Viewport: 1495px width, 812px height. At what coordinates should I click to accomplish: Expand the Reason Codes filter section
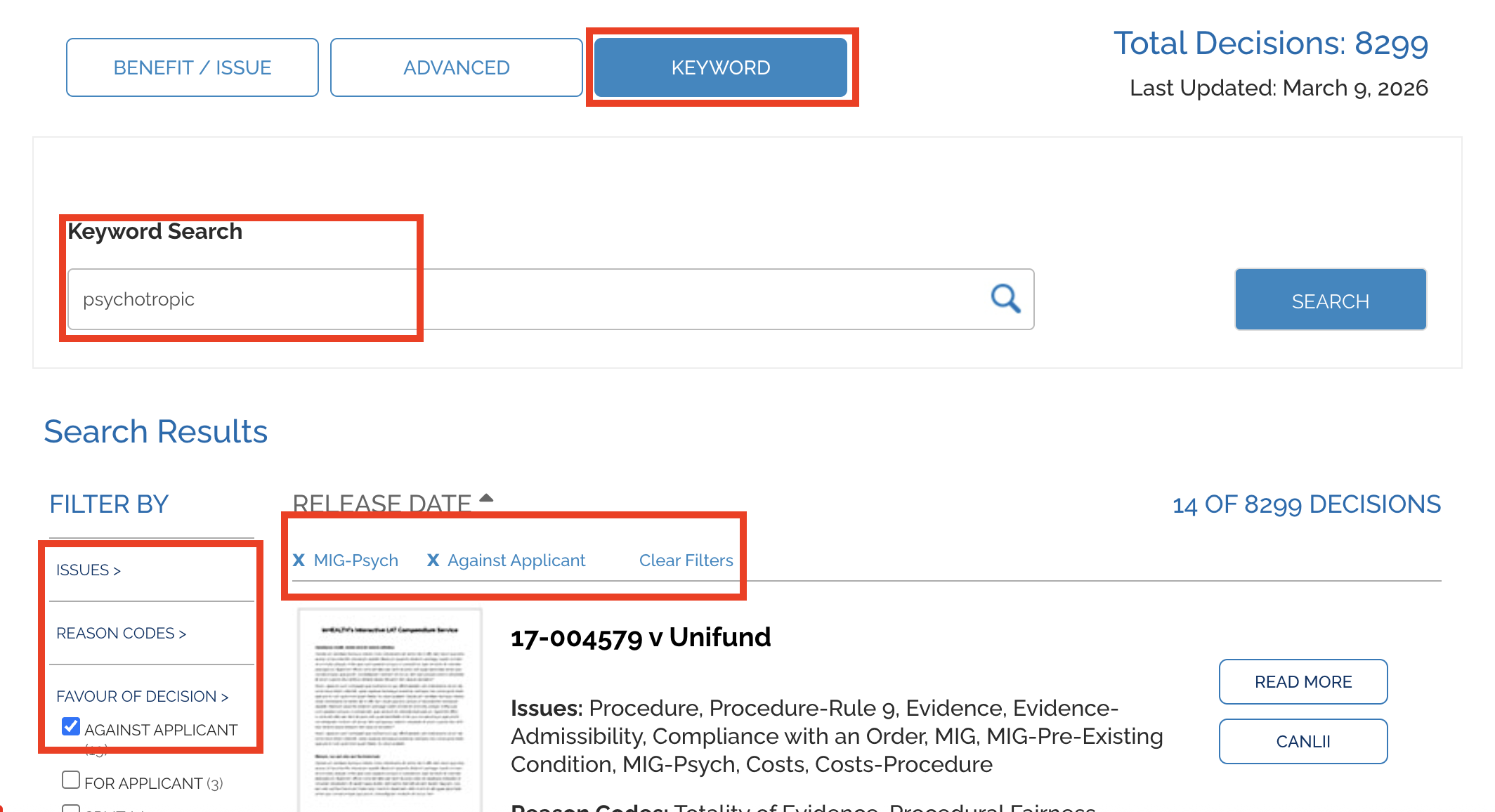pyautogui.click(x=121, y=634)
